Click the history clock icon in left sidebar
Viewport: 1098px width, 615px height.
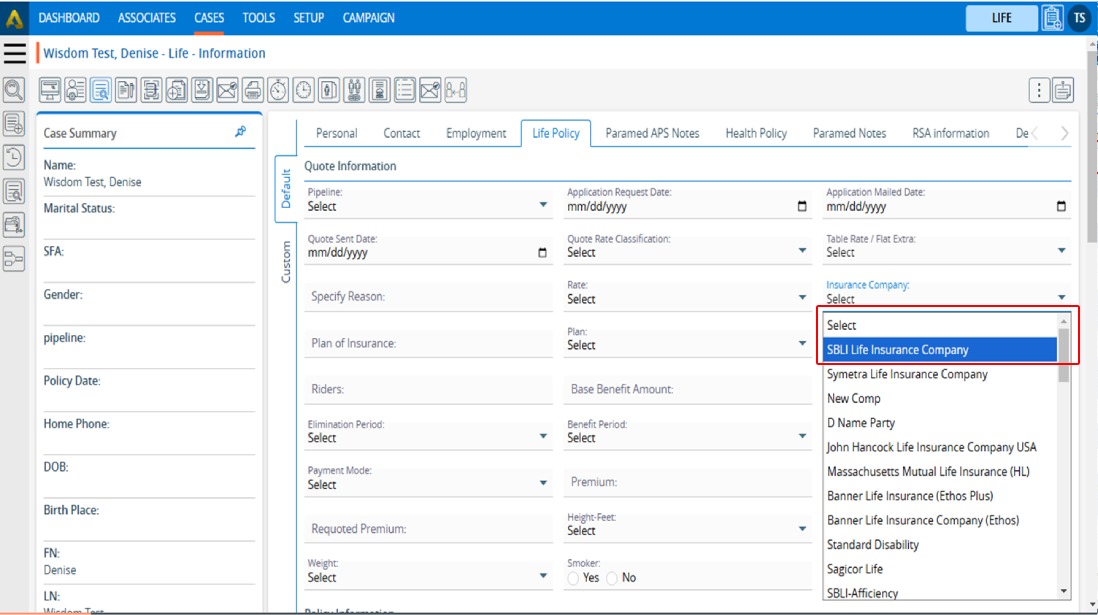click(14, 157)
